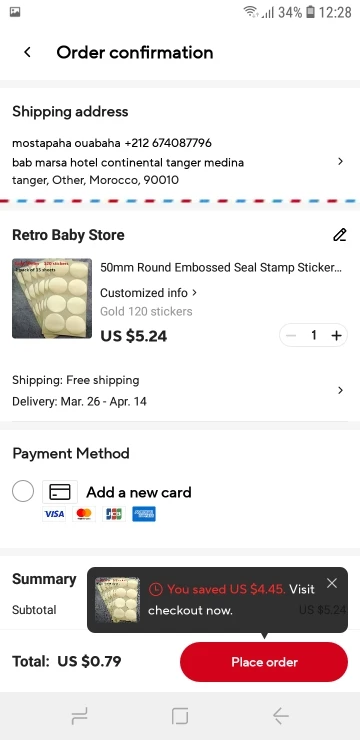
Task: Tap the Visa card logo
Action: tap(54, 514)
